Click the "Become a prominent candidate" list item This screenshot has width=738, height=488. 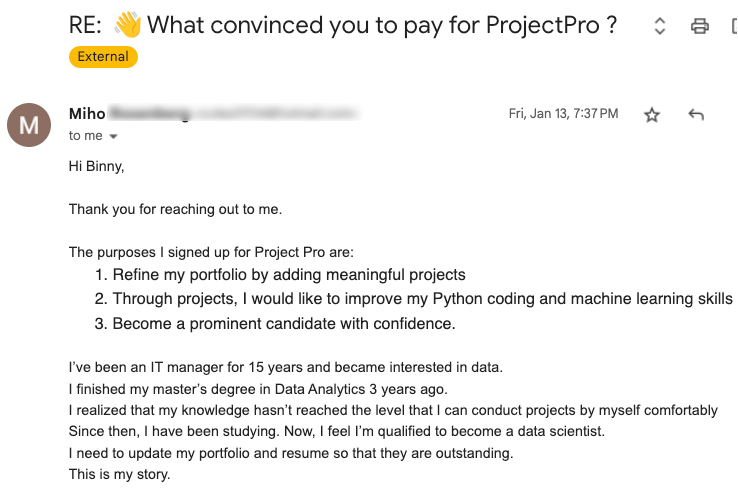coord(283,323)
